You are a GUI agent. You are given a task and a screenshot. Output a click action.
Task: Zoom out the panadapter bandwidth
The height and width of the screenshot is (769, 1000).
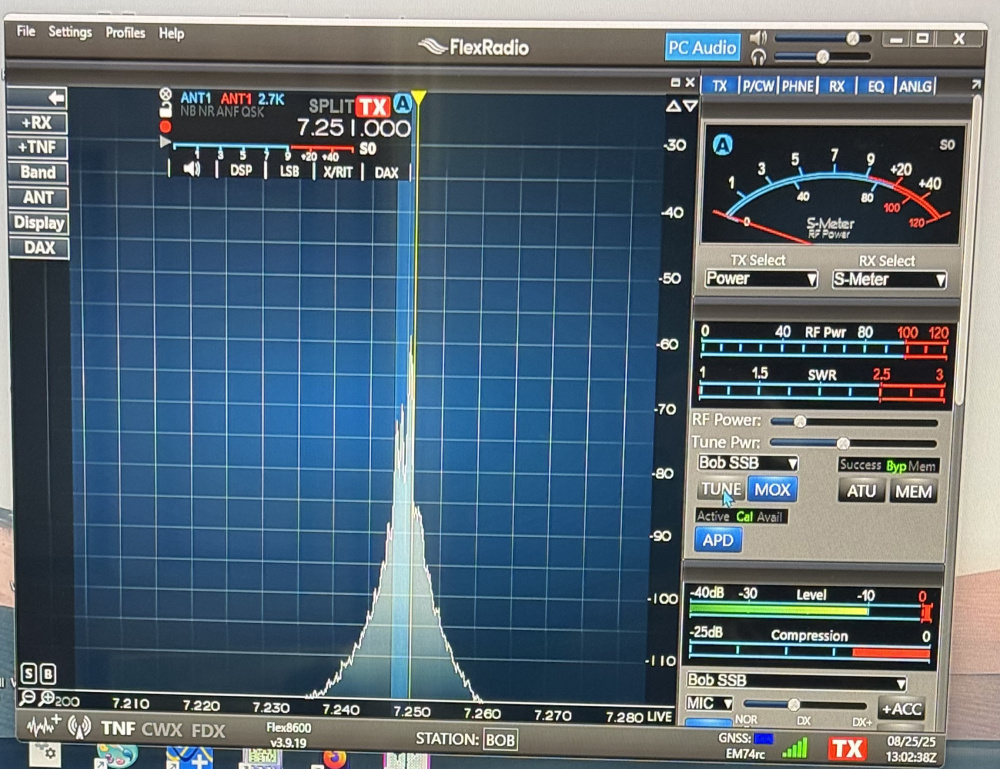pos(27,698)
